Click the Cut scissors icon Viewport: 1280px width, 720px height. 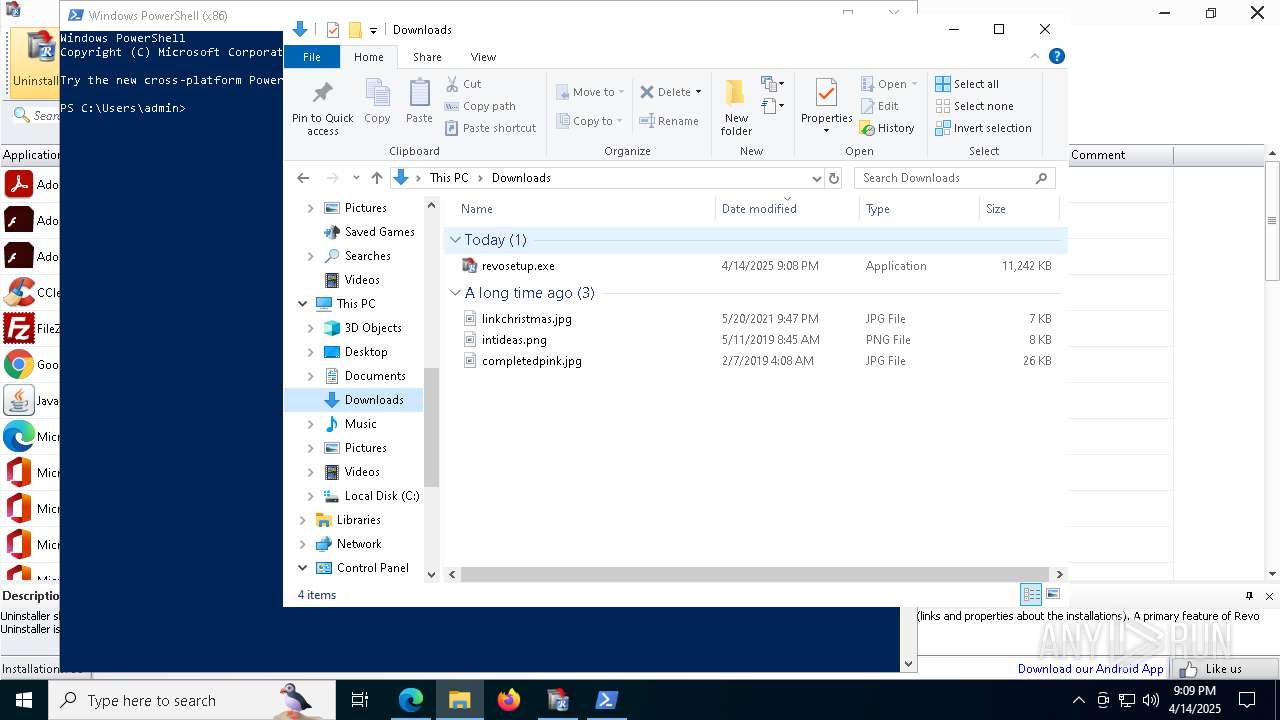452,84
